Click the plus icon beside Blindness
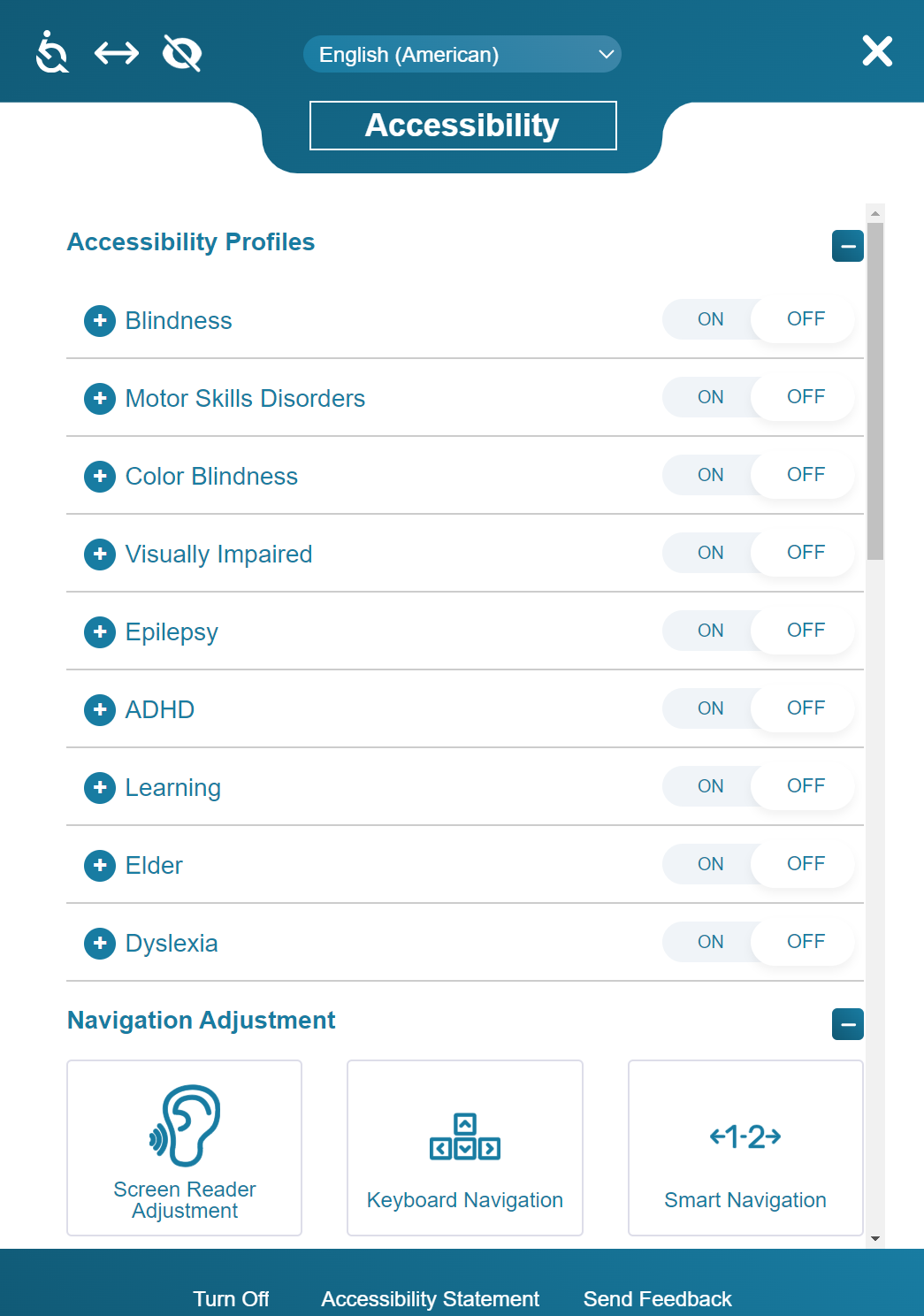The image size is (924, 1316). tap(100, 320)
